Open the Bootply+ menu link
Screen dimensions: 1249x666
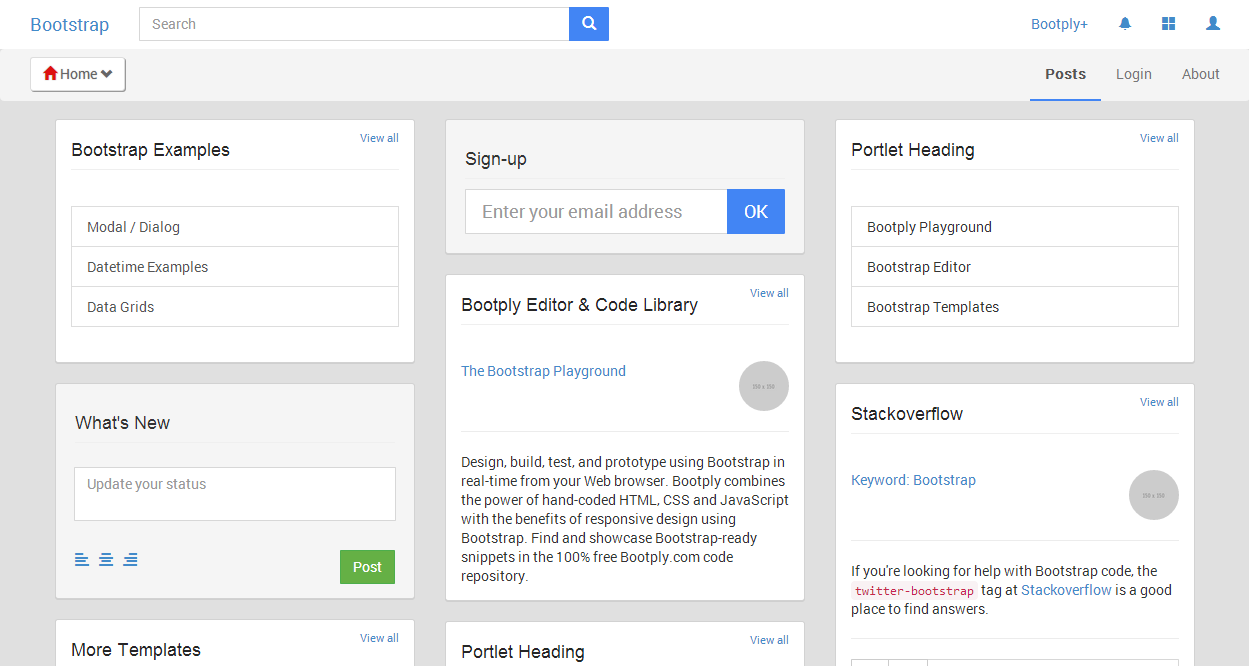click(1059, 24)
